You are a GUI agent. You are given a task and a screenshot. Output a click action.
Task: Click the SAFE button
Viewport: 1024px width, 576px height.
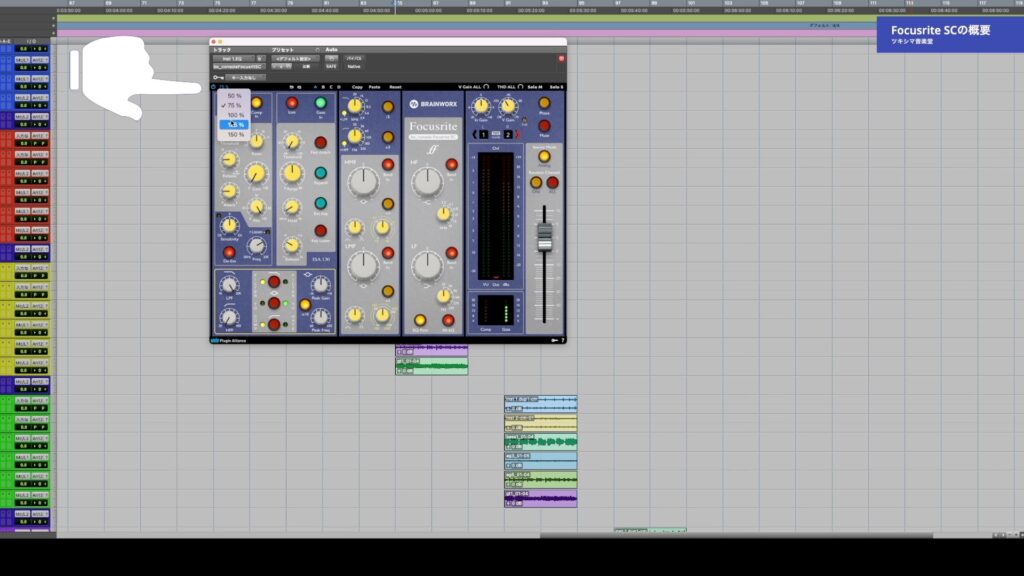click(331, 67)
